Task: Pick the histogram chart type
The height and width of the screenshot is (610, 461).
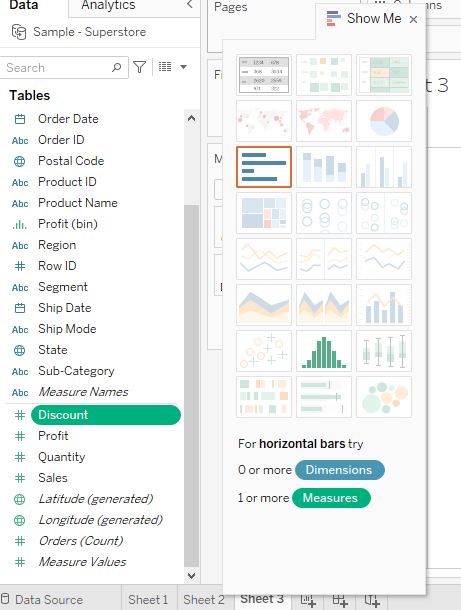Action: tap(324, 351)
